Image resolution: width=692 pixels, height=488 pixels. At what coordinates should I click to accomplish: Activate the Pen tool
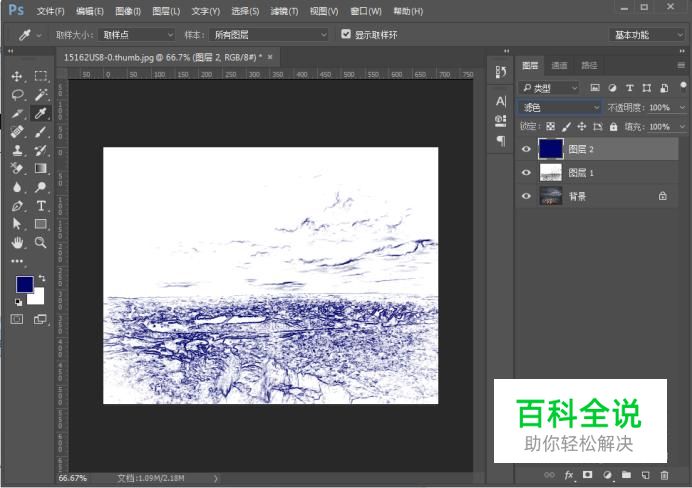point(17,205)
